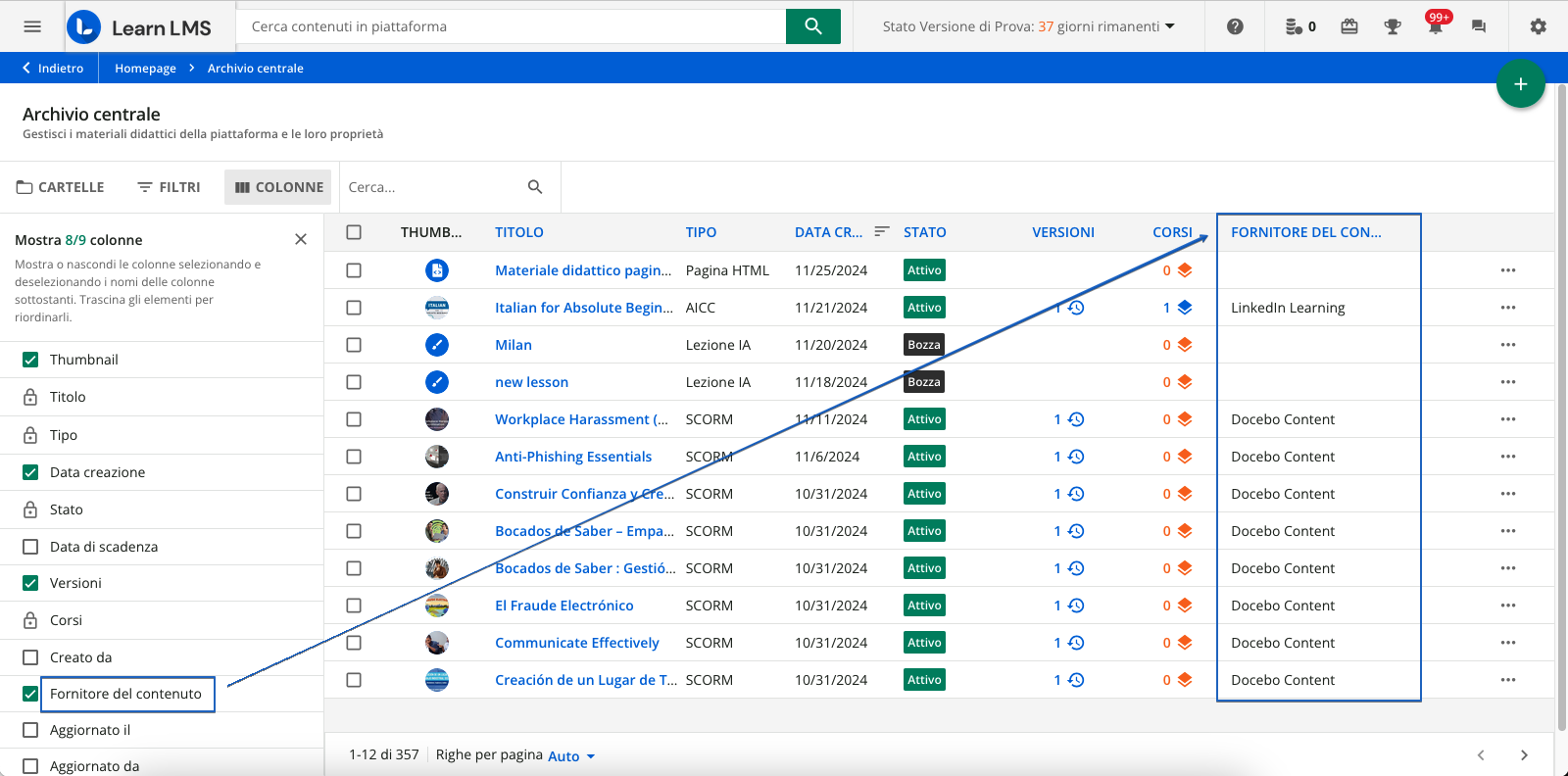The height and width of the screenshot is (776, 1568).
Task: Open notifications bell with 99+ badge
Action: coord(1436,24)
